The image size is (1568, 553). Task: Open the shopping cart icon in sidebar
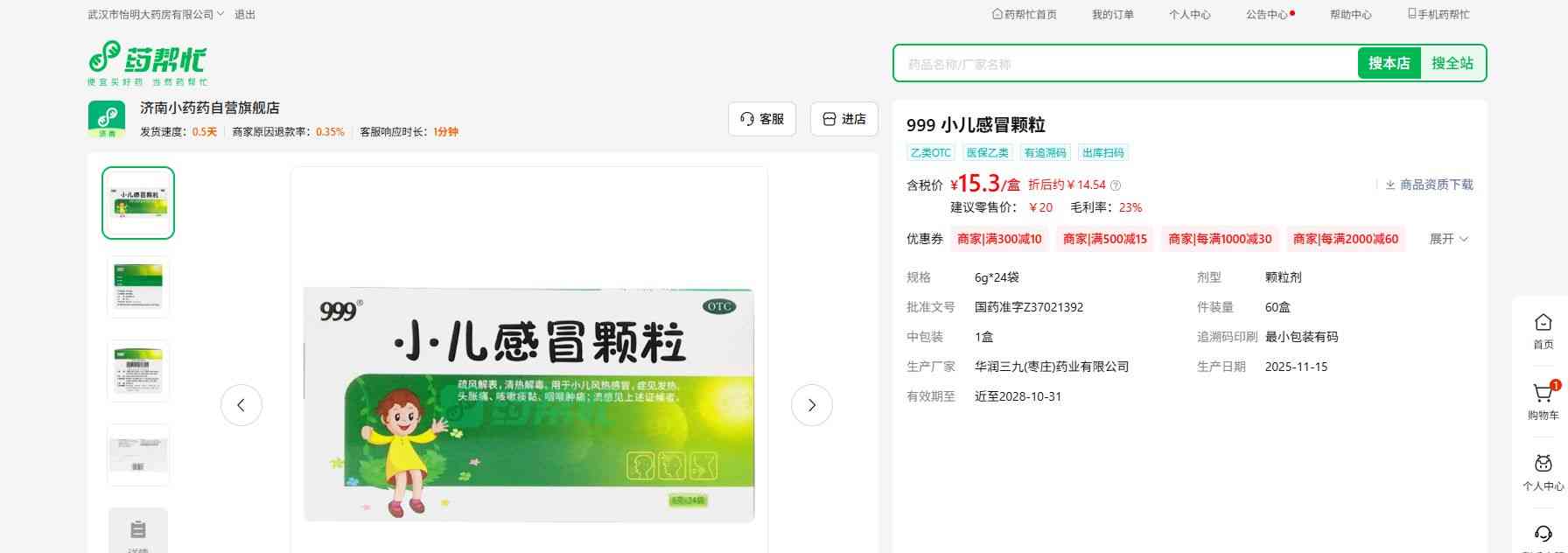pyautogui.click(x=1543, y=395)
